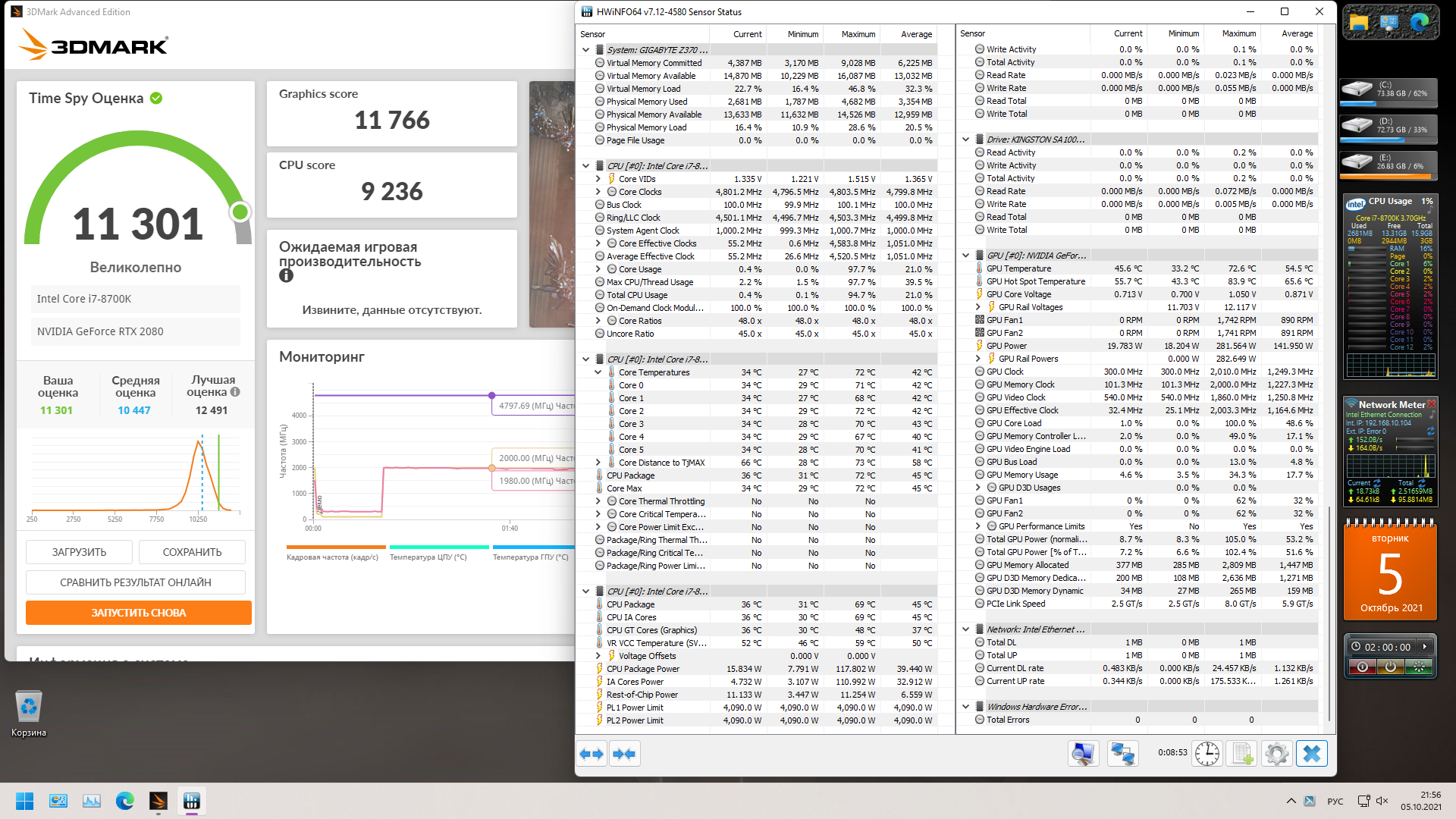Click the СРАВНИТЬ РЕЗУЛЬТАТ ОНЛАЙН button

tap(136, 582)
